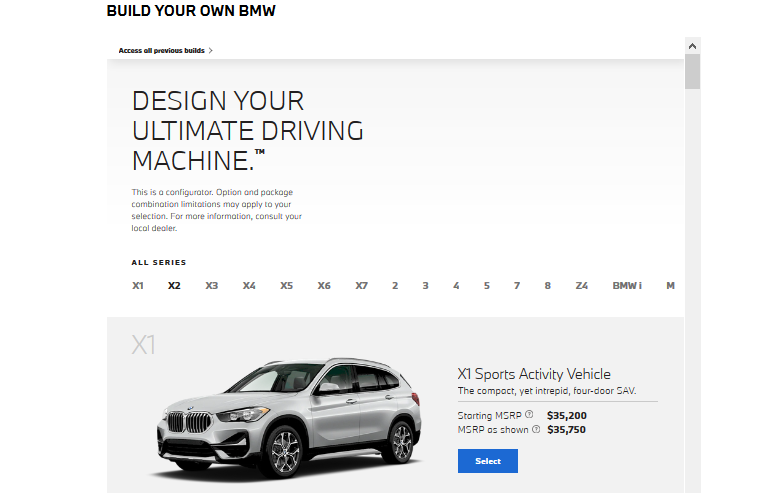The width and height of the screenshot is (782, 493).
Task: Choose the 2 series tab
Action: (x=395, y=286)
